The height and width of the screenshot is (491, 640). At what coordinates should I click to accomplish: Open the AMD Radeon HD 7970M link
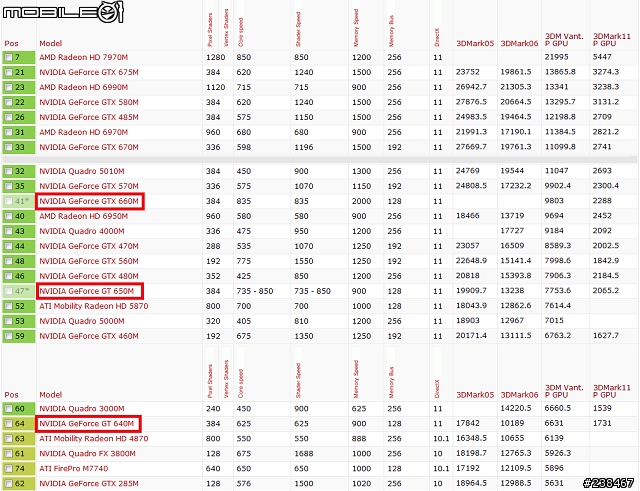tap(83, 57)
